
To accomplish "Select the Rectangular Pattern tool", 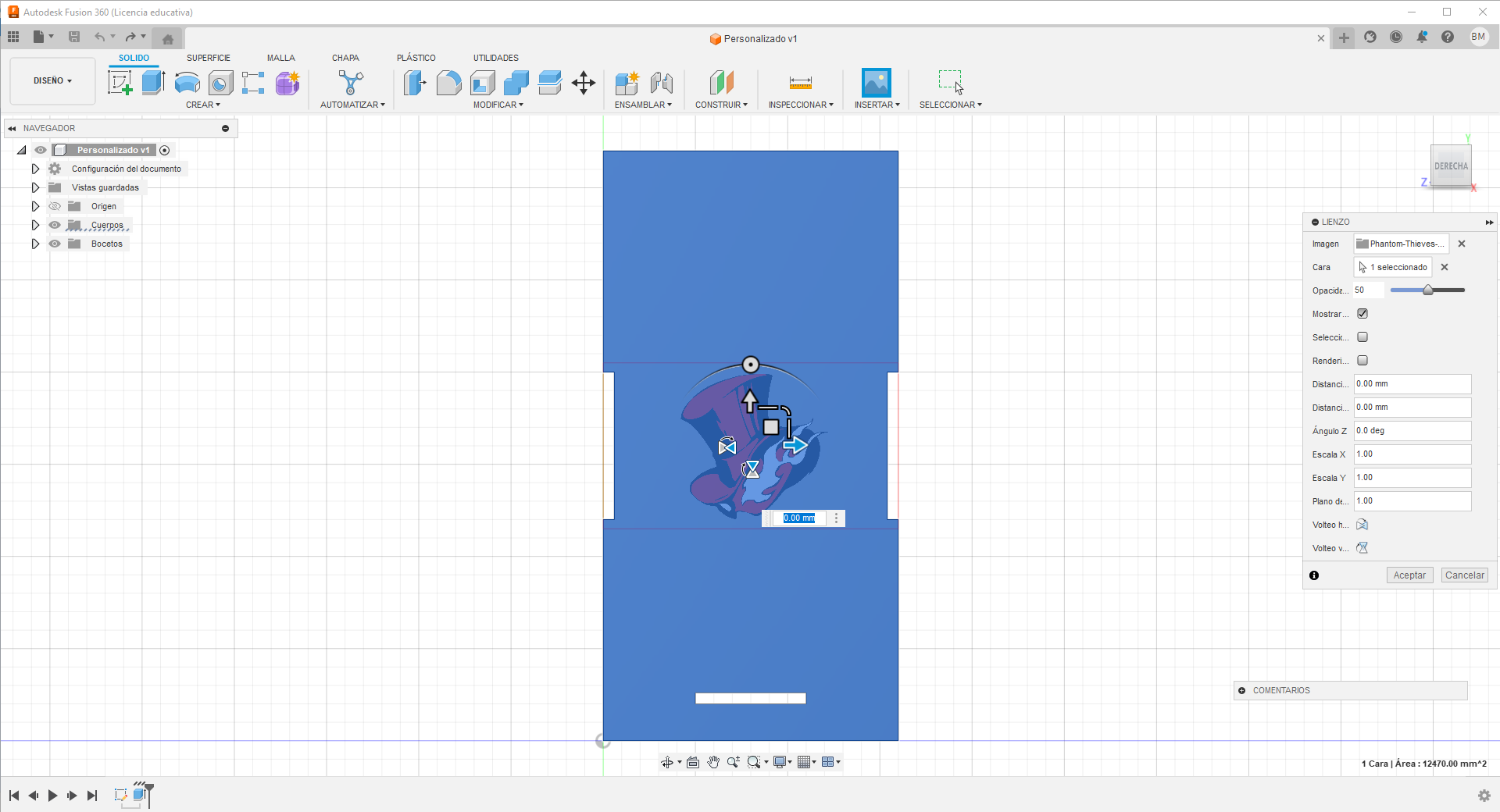I will click(253, 83).
